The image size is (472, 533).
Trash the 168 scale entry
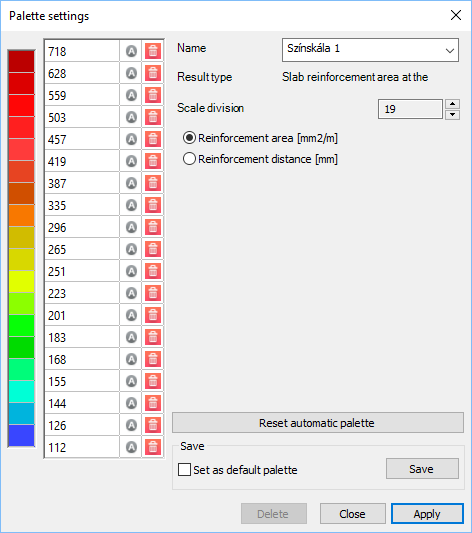[153, 359]
